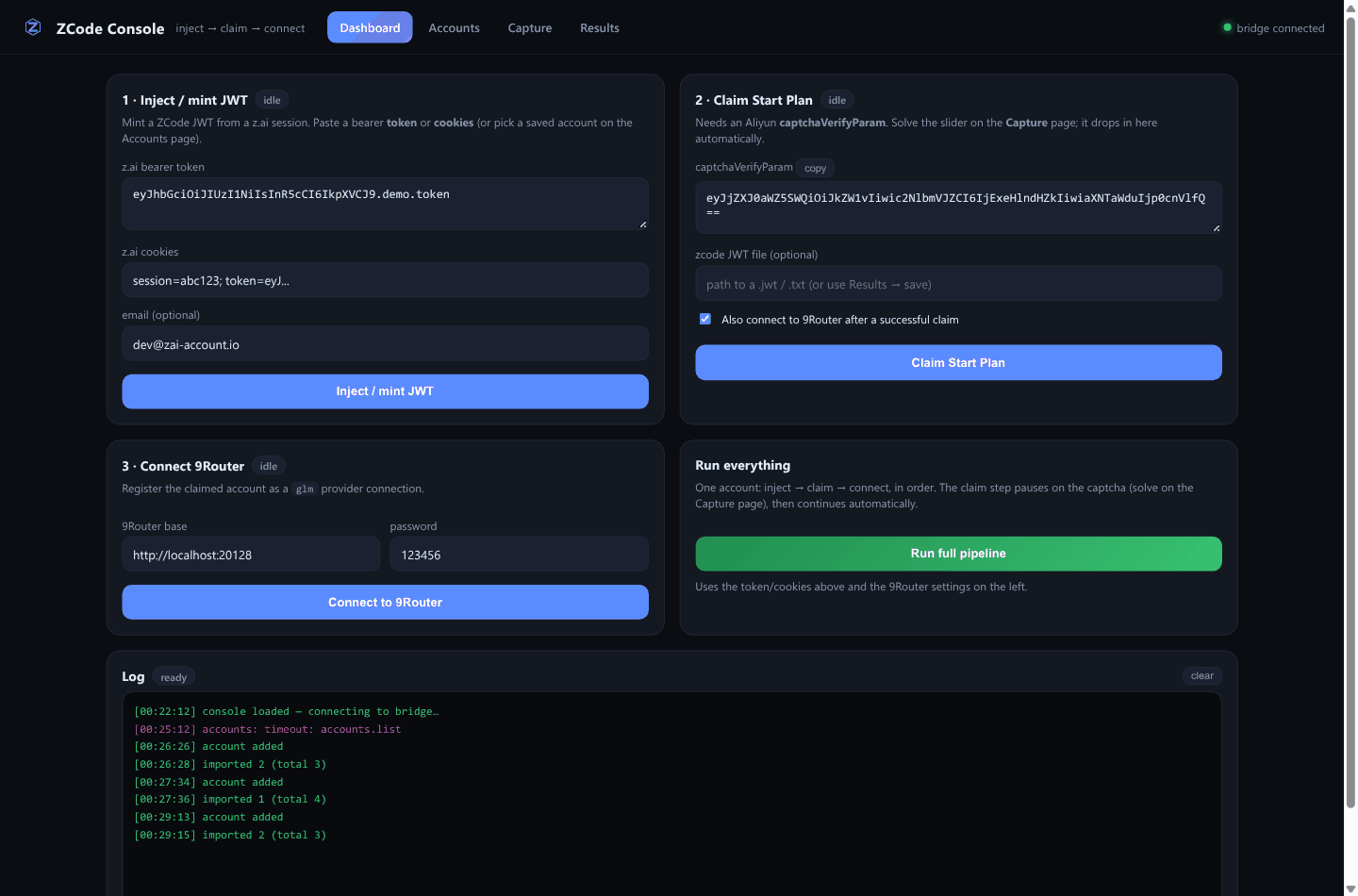
Task: Click the Claim Start Plan button
Action: (x=958, y=362)
